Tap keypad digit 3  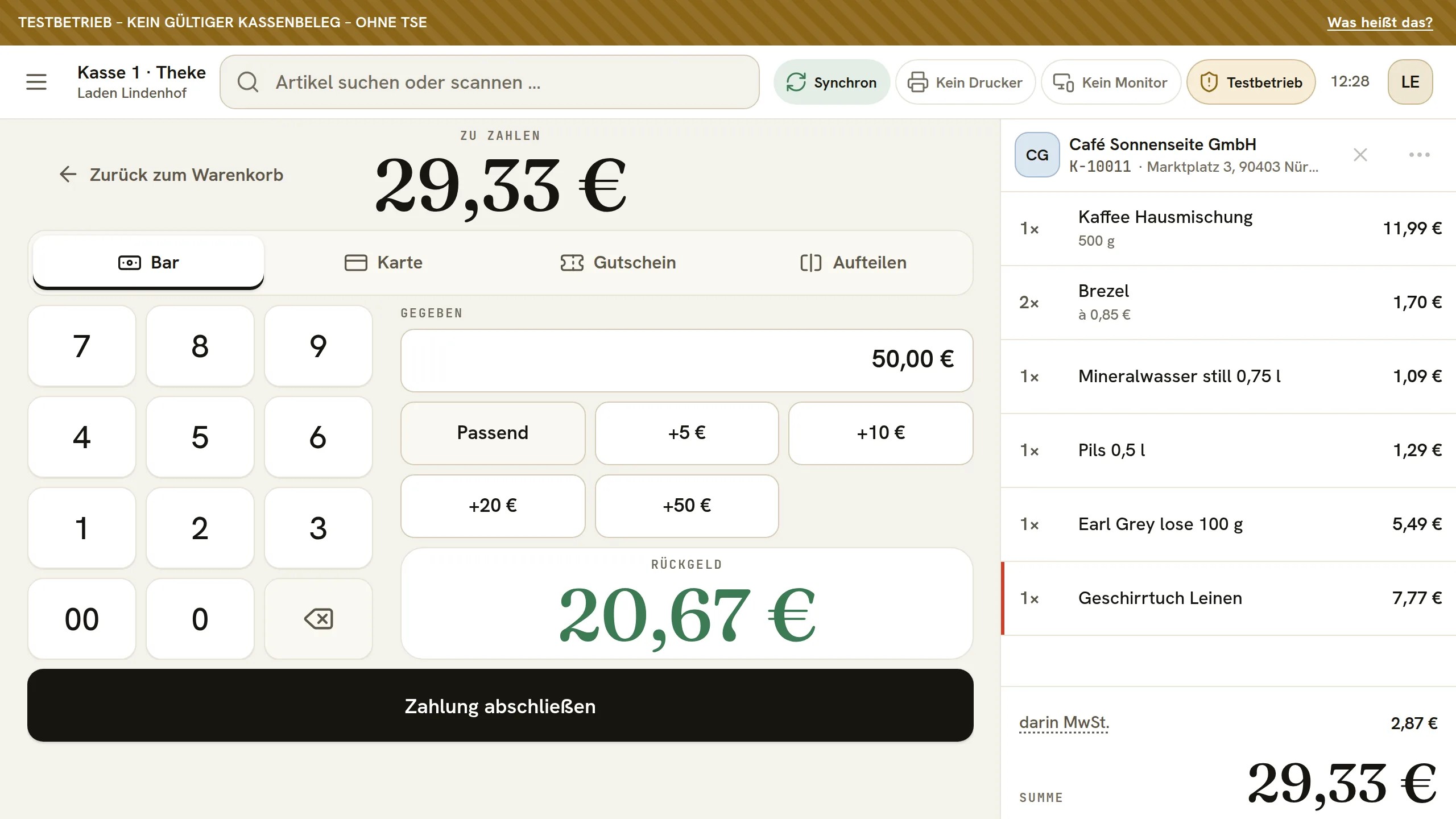[x=318, y=528]
